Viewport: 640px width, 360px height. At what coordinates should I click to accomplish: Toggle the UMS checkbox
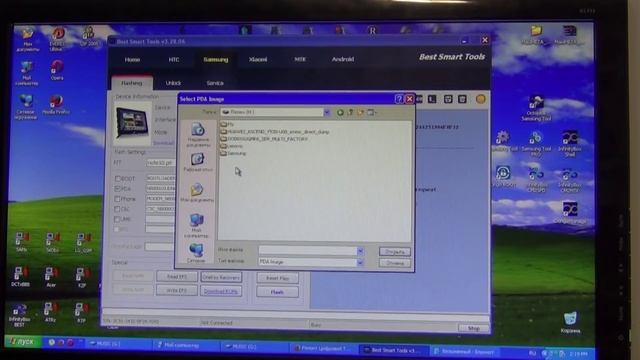(118, 219)
